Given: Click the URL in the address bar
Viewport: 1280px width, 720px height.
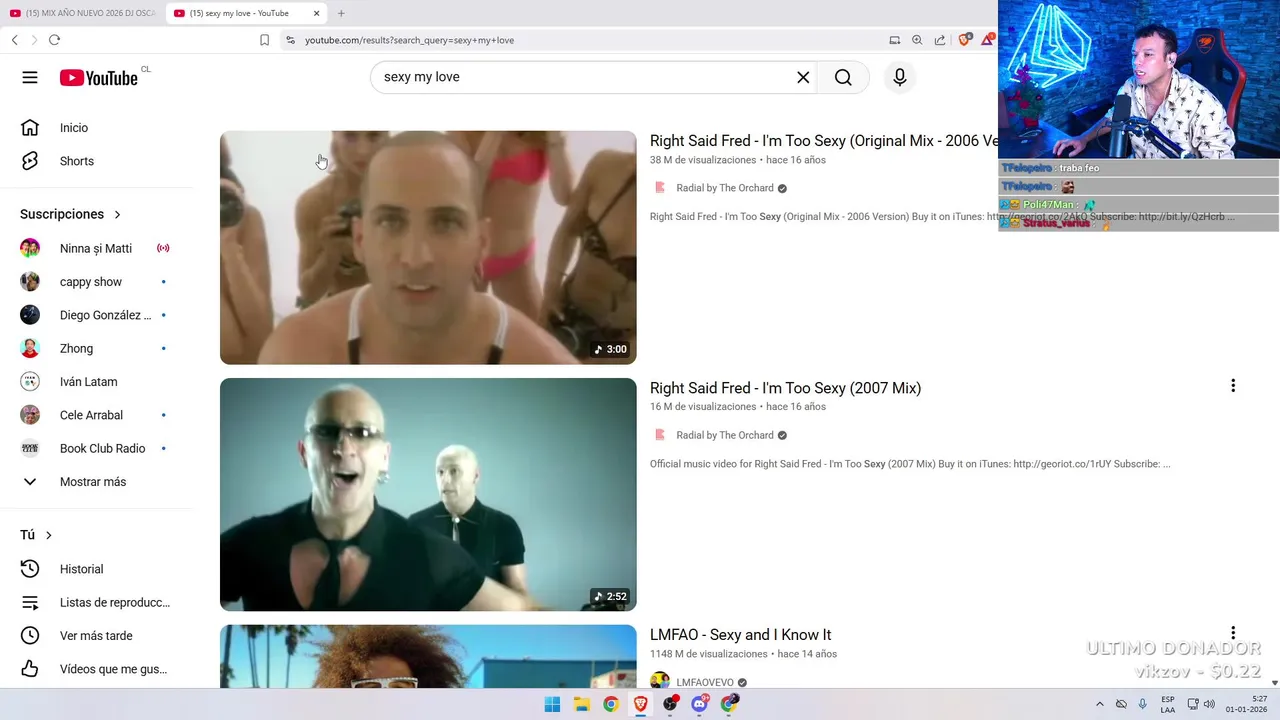Looking at the screenshot, I should pyautogui.click(x=409, y=40).
